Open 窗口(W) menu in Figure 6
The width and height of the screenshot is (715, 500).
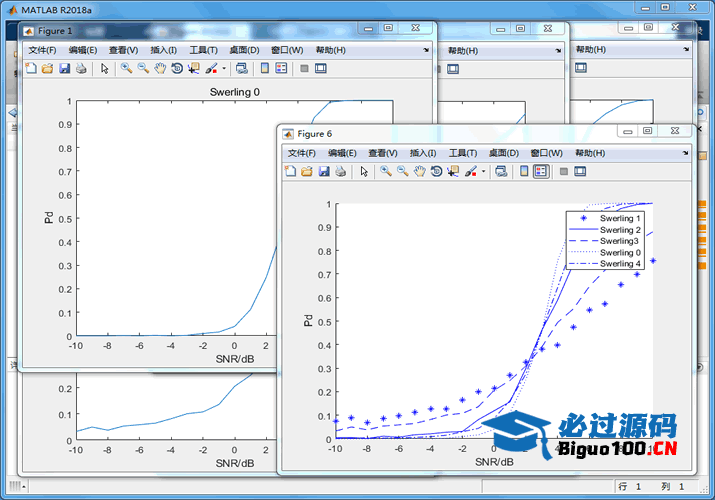[546, 153]
